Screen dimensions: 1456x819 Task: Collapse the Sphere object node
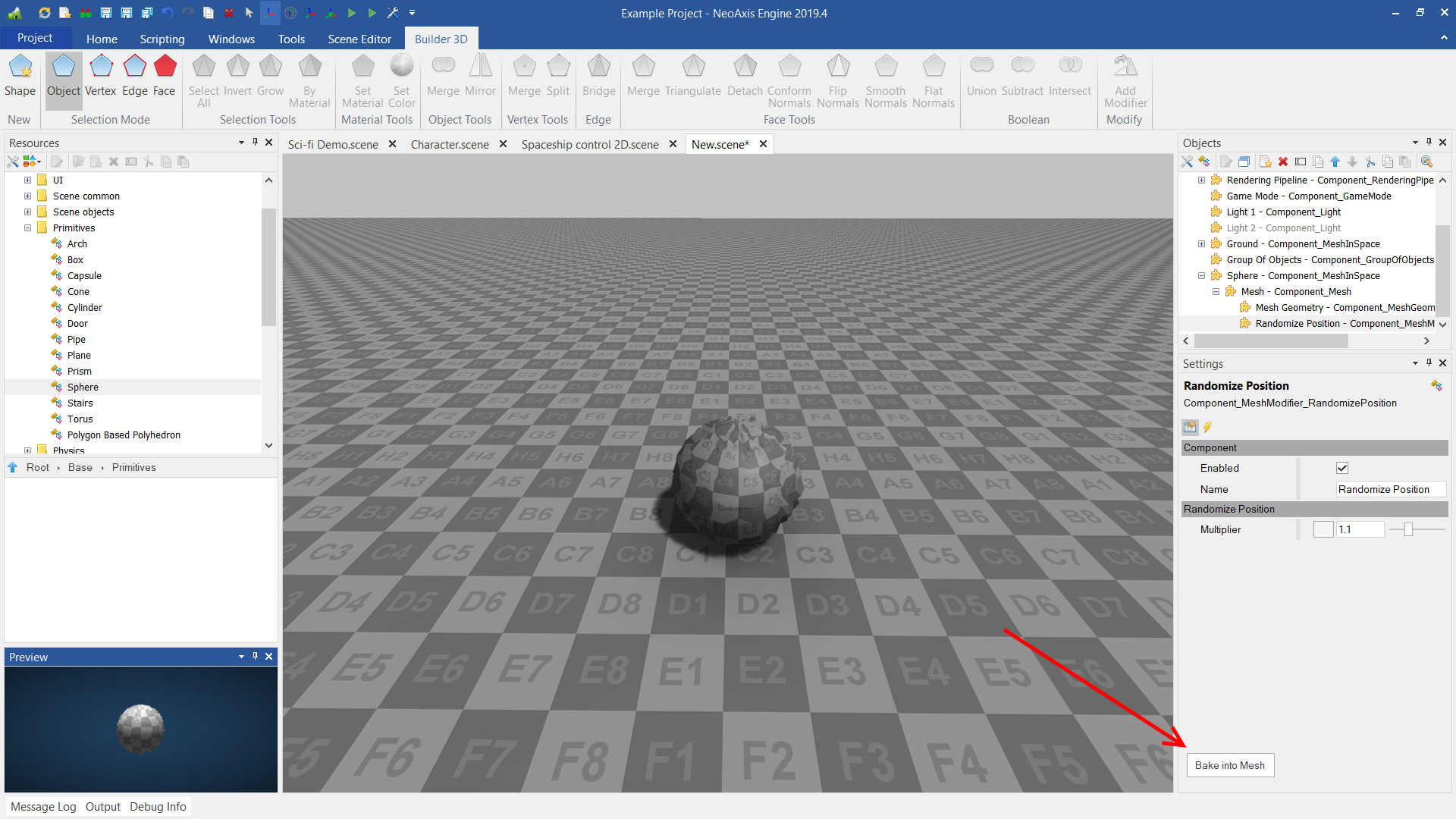pos(1201,275)
